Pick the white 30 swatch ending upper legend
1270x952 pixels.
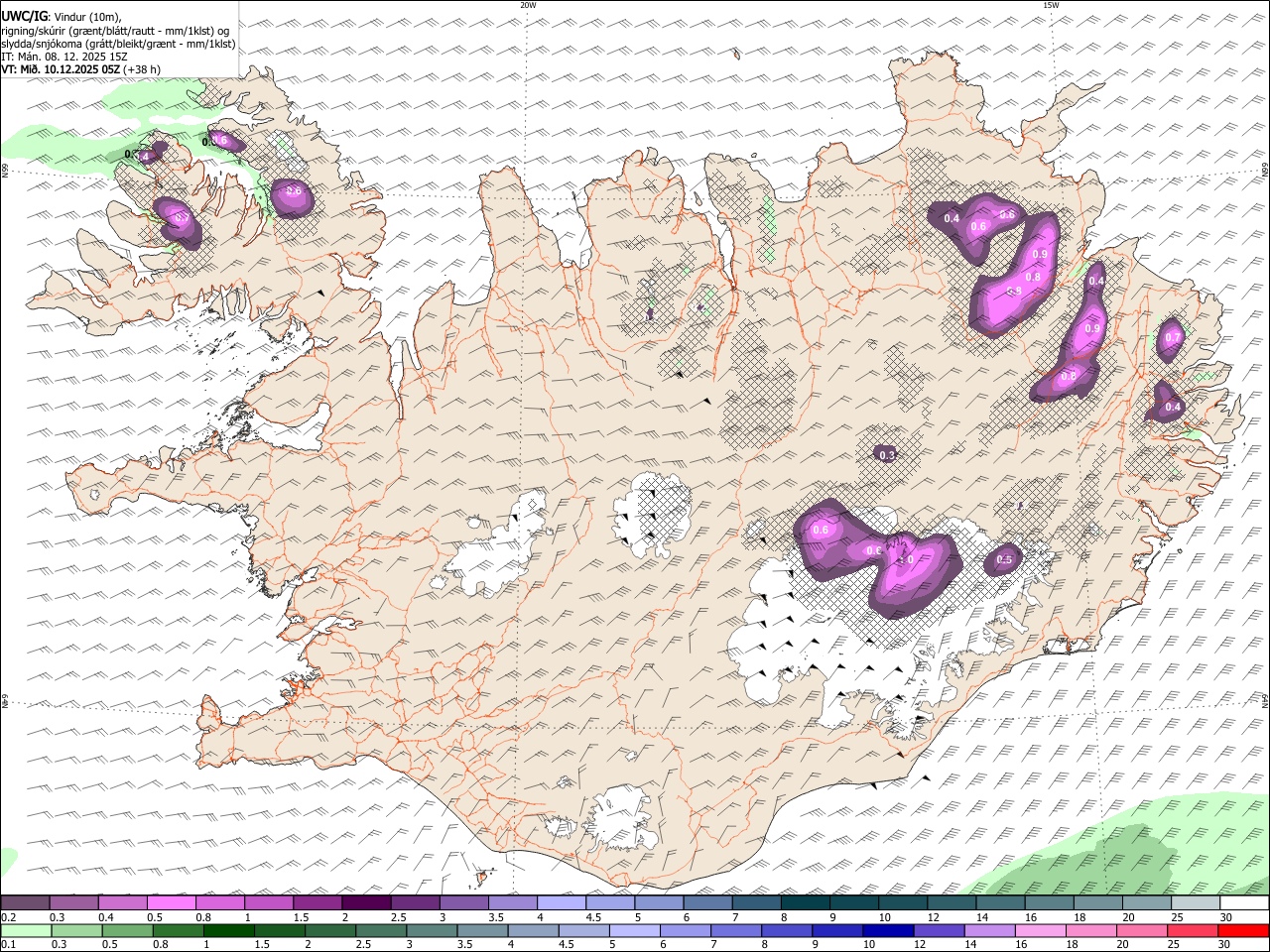[x=1244, y=903]
